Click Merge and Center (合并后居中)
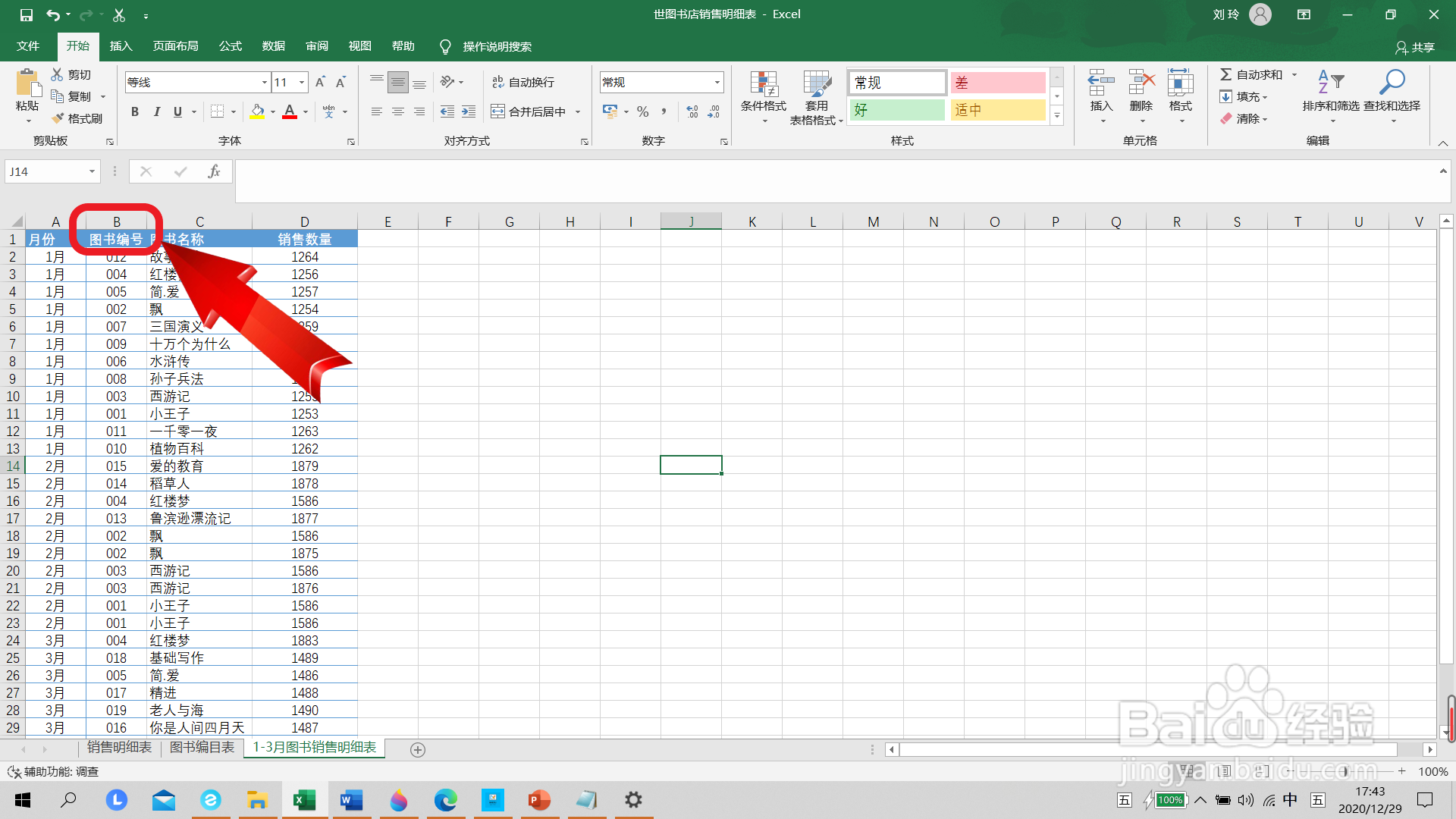This screenshot has height=819, width=1456. point(529,111)
